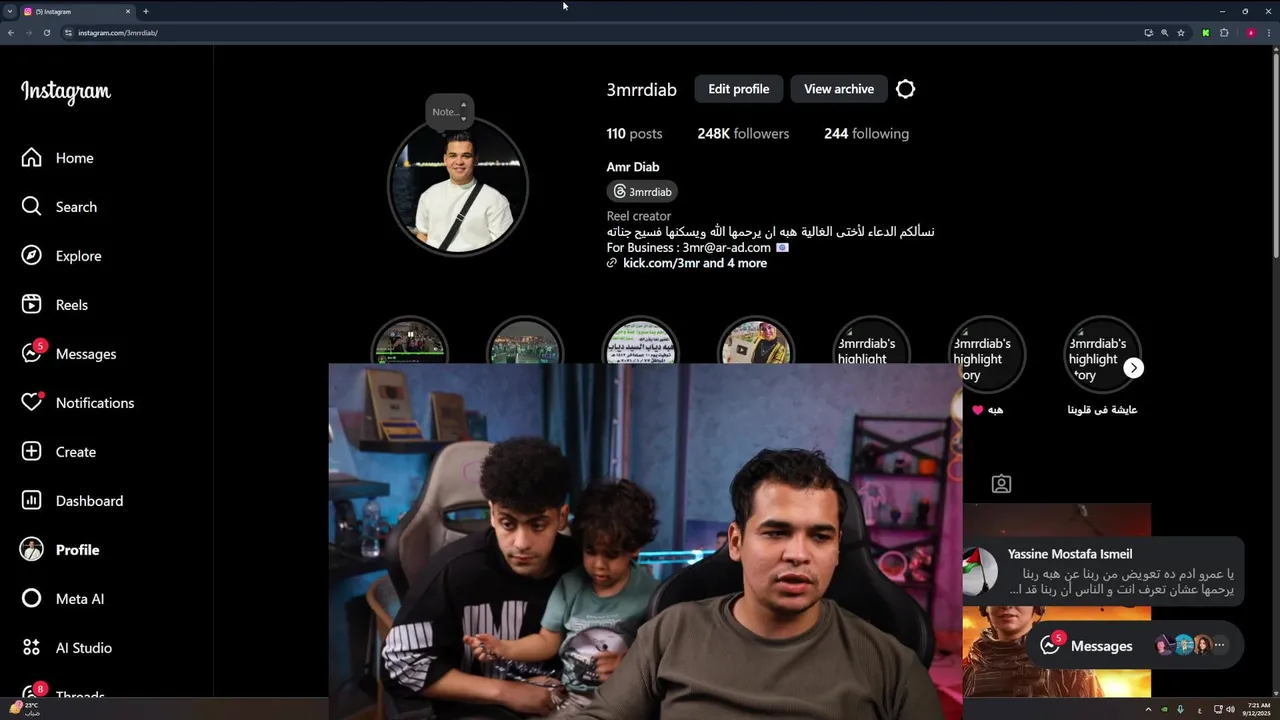
Task: Close the Instagram browser tab
Action: click(x=128, y=11)
